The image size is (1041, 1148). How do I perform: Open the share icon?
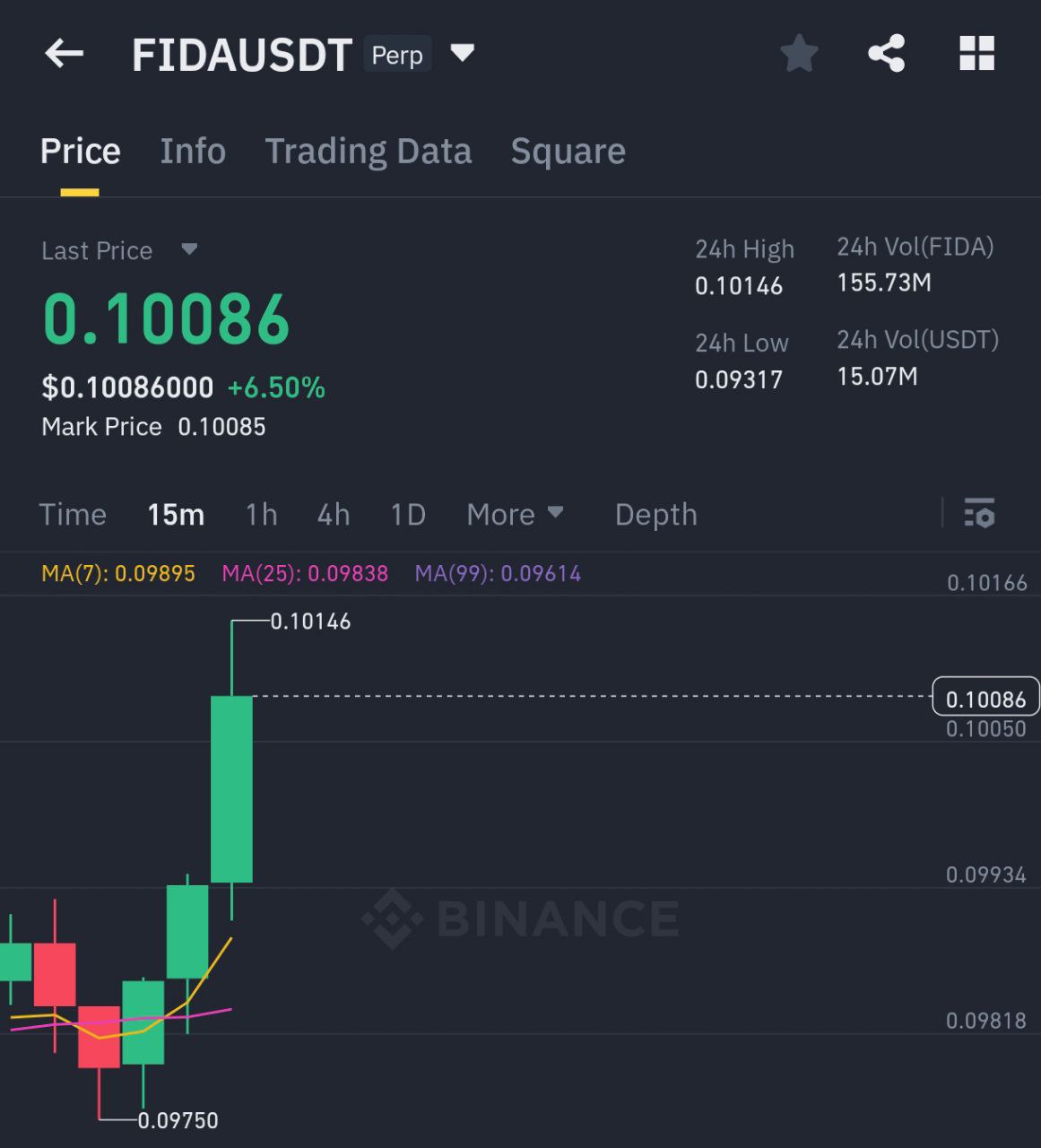[886, 54]
